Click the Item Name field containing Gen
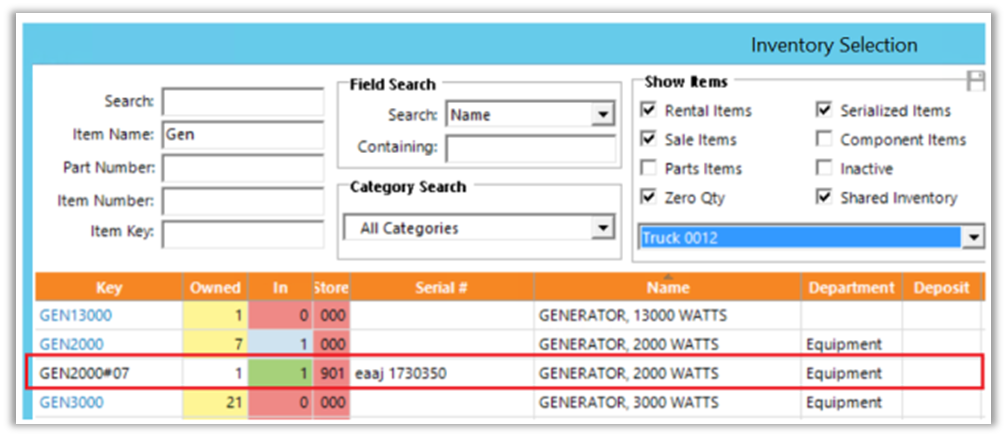 [x=243, y=134]
